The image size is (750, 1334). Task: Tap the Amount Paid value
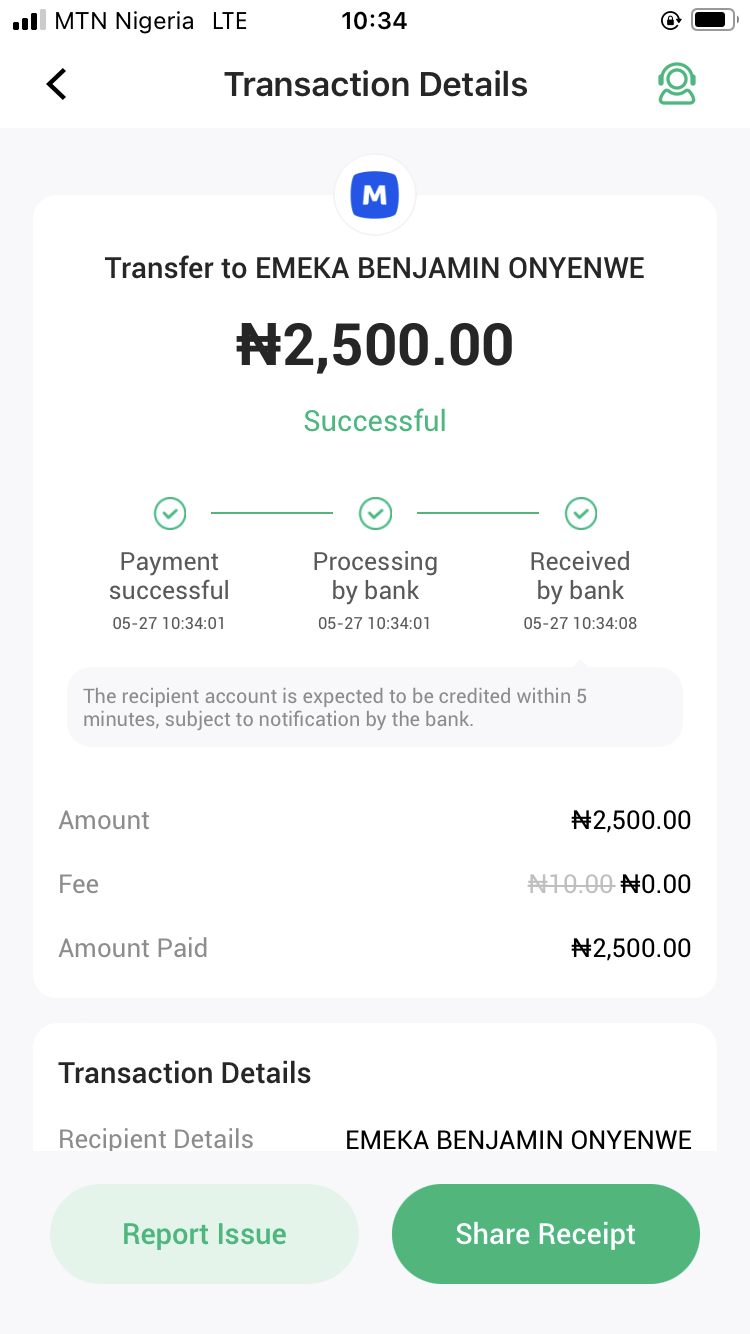coord(631,948)
